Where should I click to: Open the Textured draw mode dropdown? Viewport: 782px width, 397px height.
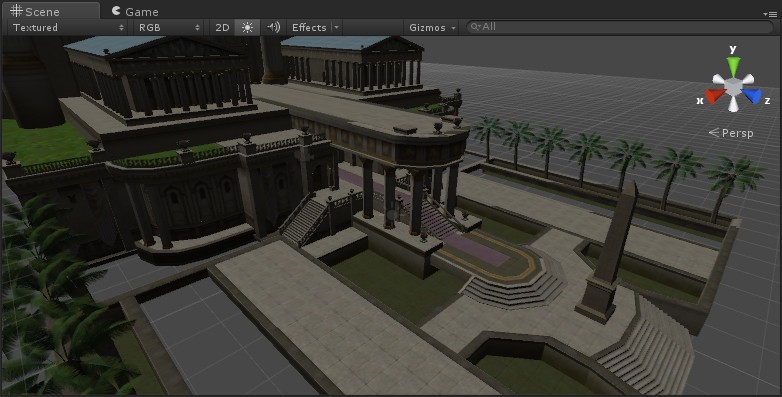click(x=68, y=27)
